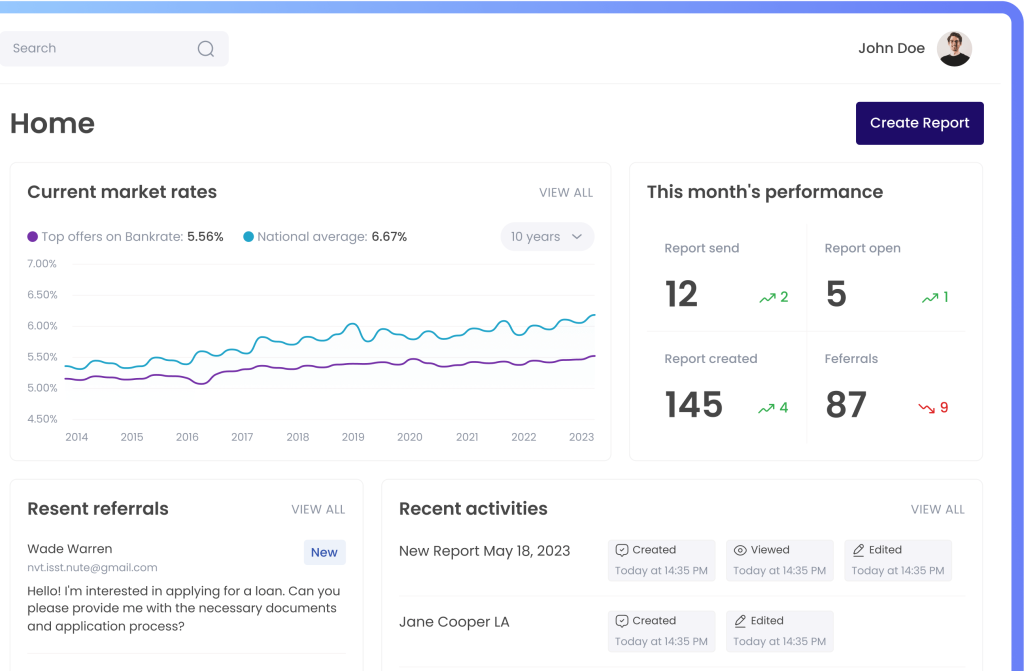Click the Report send upward trend arrow
This screenshot has width=1024, height=671.
tap(767, 297)
